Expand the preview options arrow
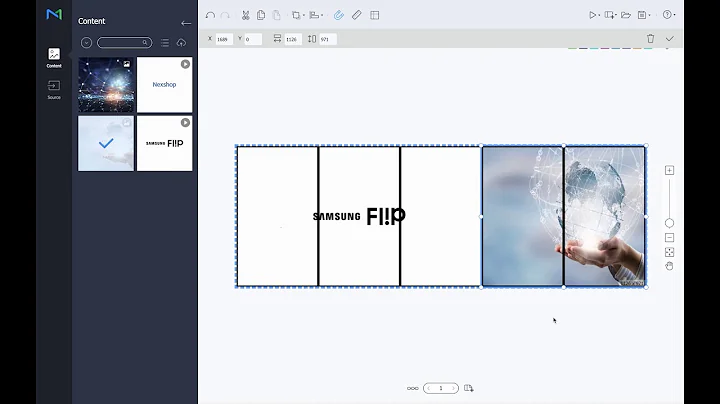This screenshot has width=720, height=404. [x=599, y=16]
